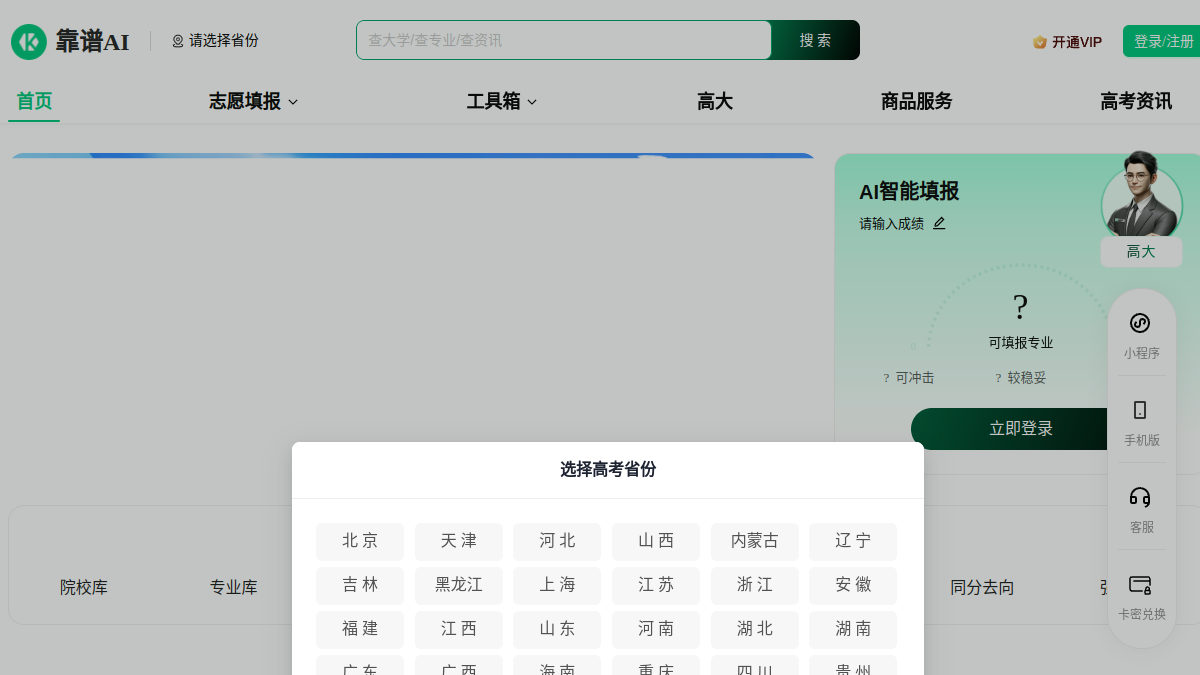Click the pencil edit icon next to 请输入成绩
Screen dimensions: 1200x675
tap(939, 224)
